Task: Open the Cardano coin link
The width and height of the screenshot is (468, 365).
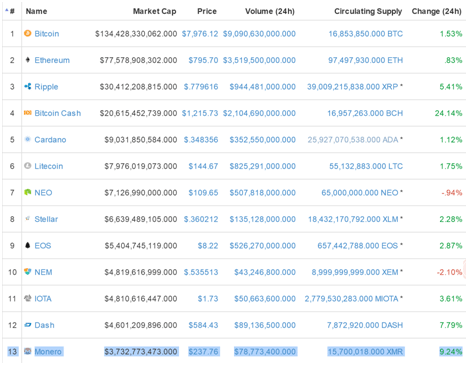Action: coord(50,140)
